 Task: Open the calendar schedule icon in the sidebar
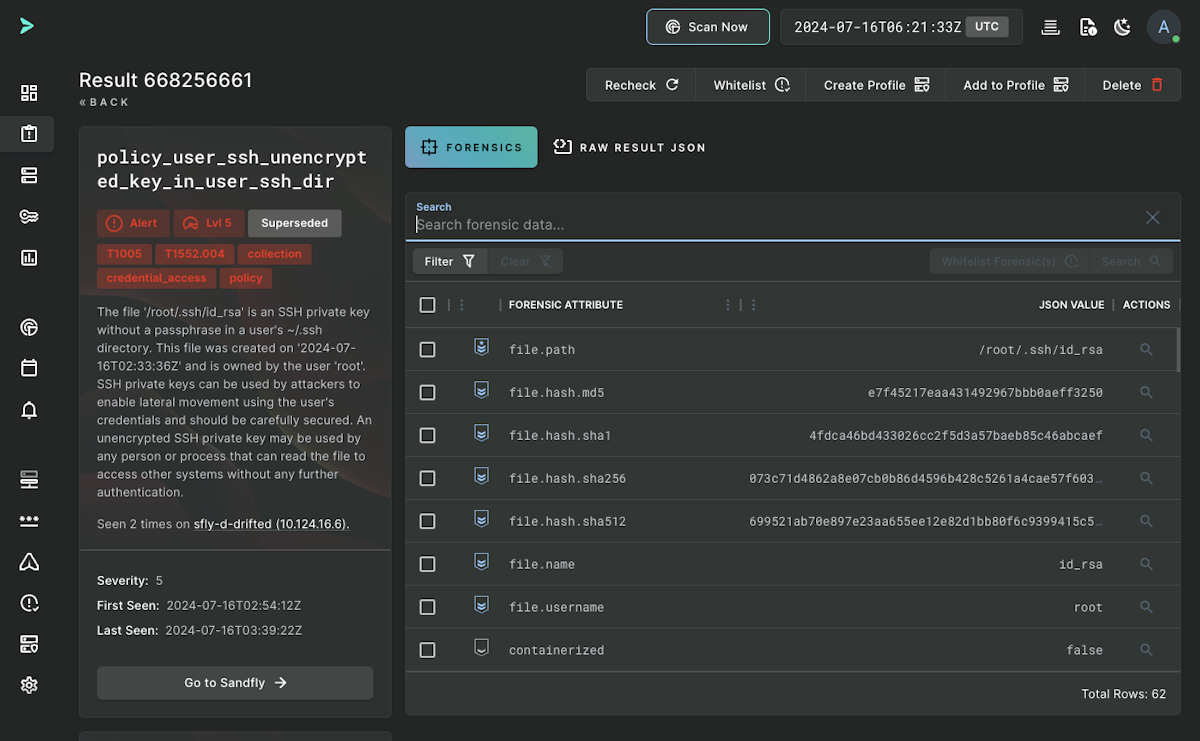[x=28, y=367]
